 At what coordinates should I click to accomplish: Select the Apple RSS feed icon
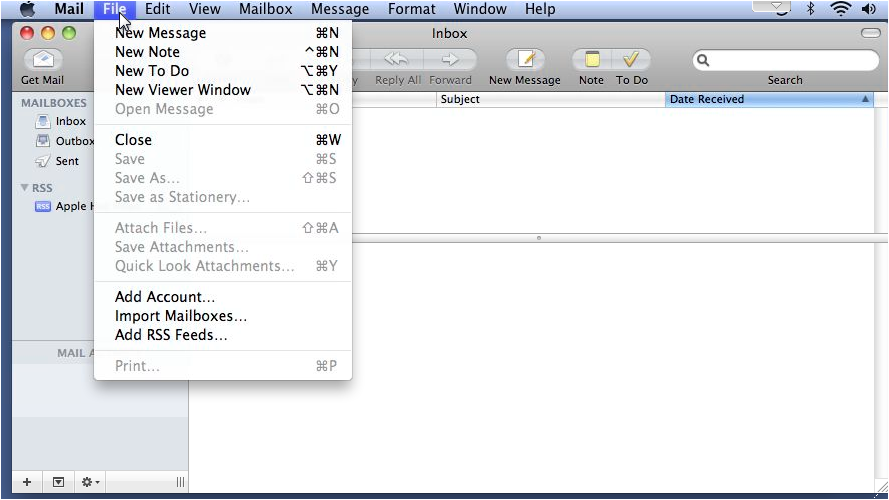click(x=43, y=206)
